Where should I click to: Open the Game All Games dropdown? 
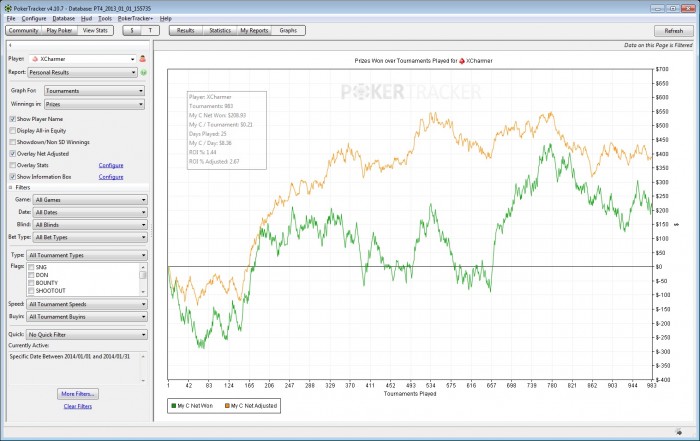[x=90, y=200]
